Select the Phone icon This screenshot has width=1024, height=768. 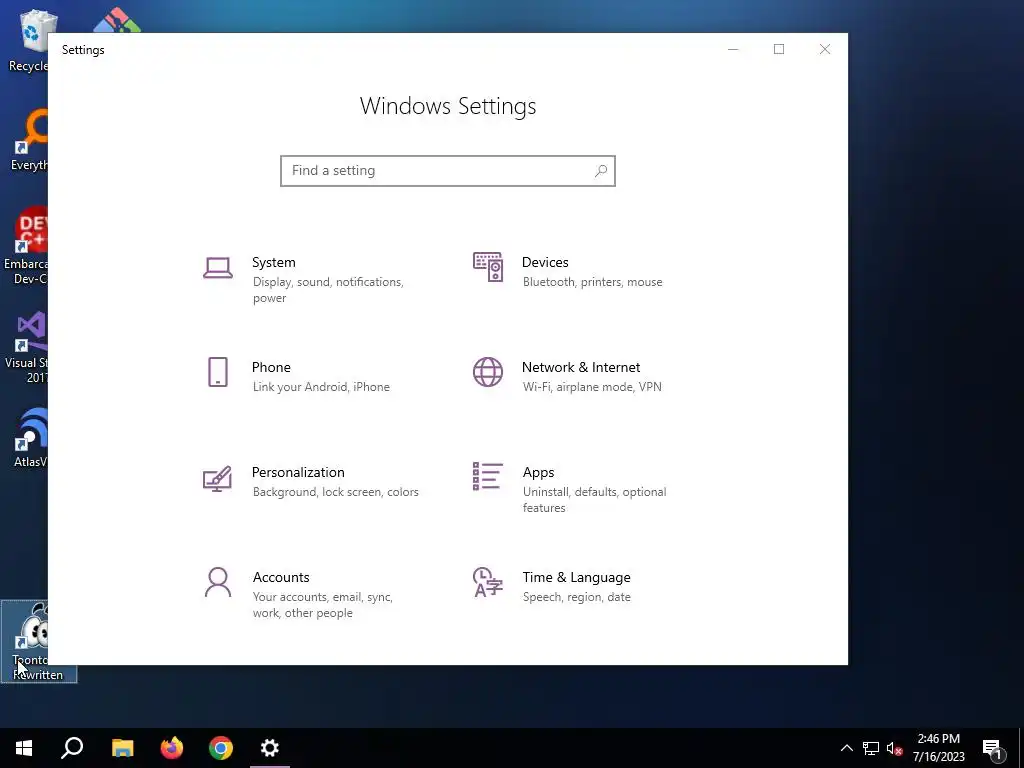coord(217,372)
